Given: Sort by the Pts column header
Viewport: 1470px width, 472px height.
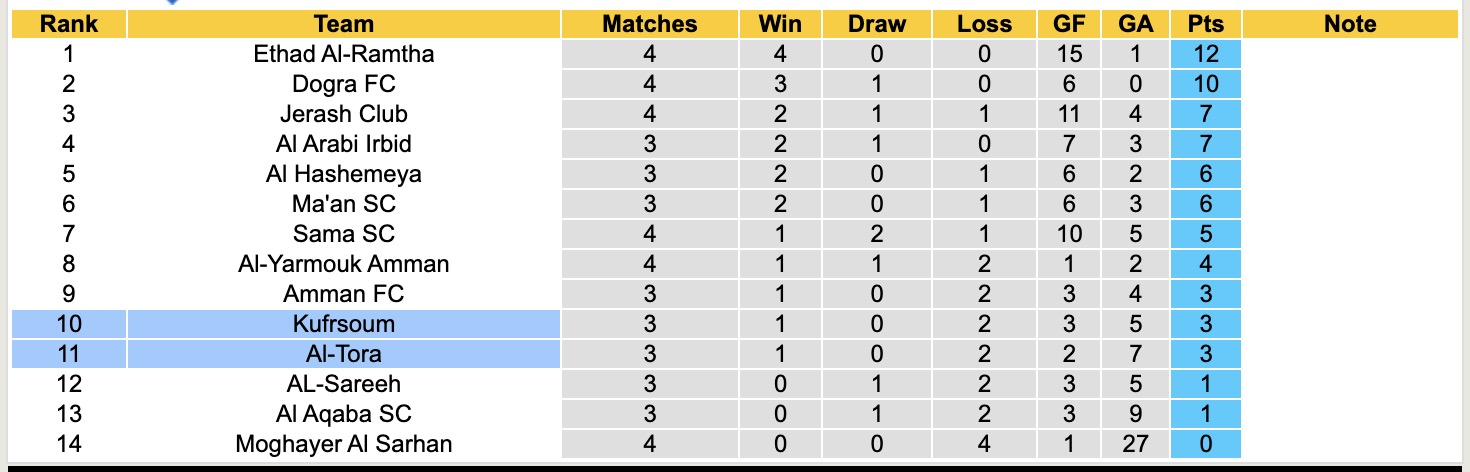Looking at the screenshot, I should [1205, 24].
